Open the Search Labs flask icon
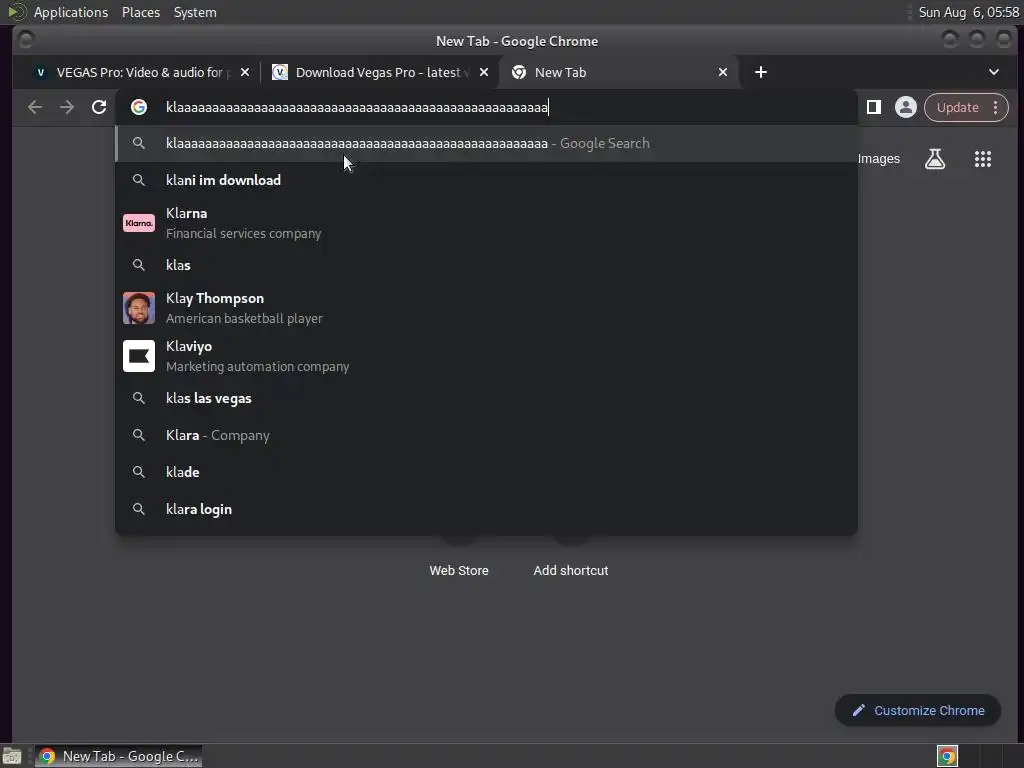Viewport: 1024px width, 768px height. [x=935, y=159]
